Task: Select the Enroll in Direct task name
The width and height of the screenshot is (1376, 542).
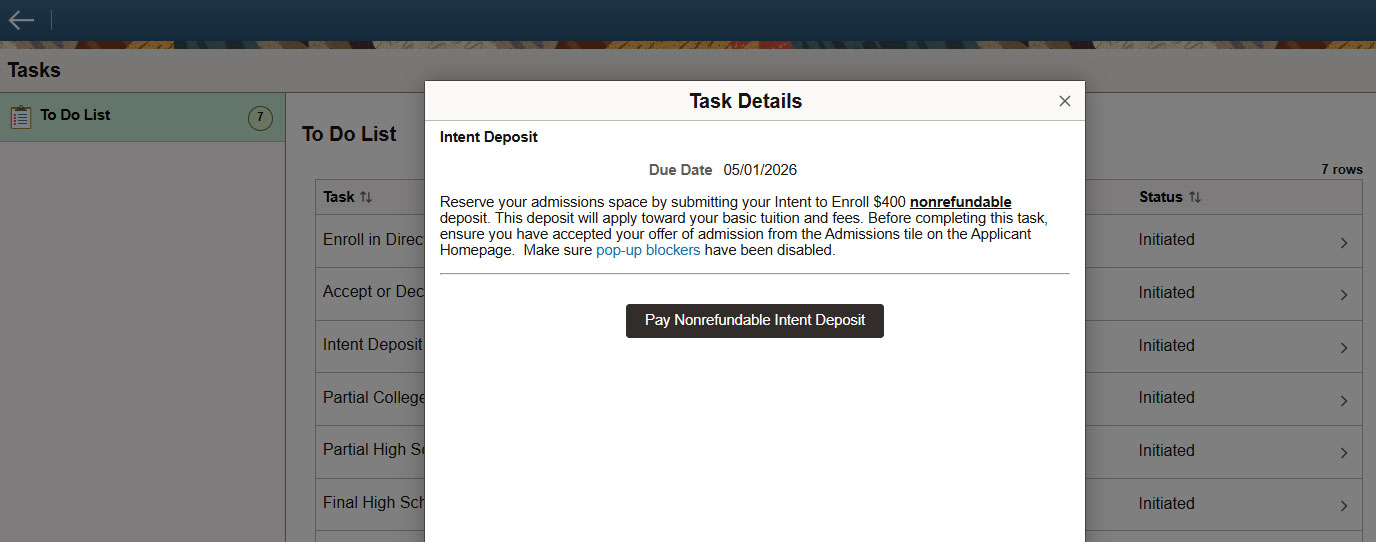Action: tap(372, 240)
